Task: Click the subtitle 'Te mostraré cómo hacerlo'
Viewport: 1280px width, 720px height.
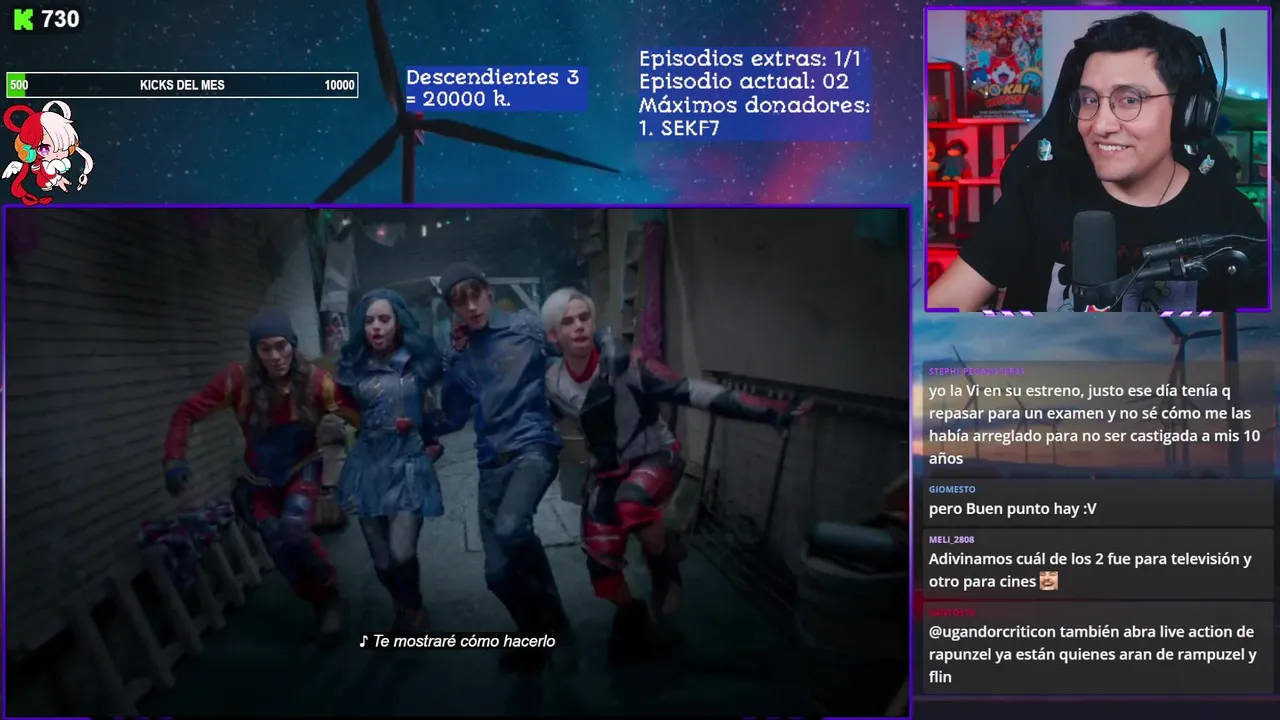Action: [457, 641]
